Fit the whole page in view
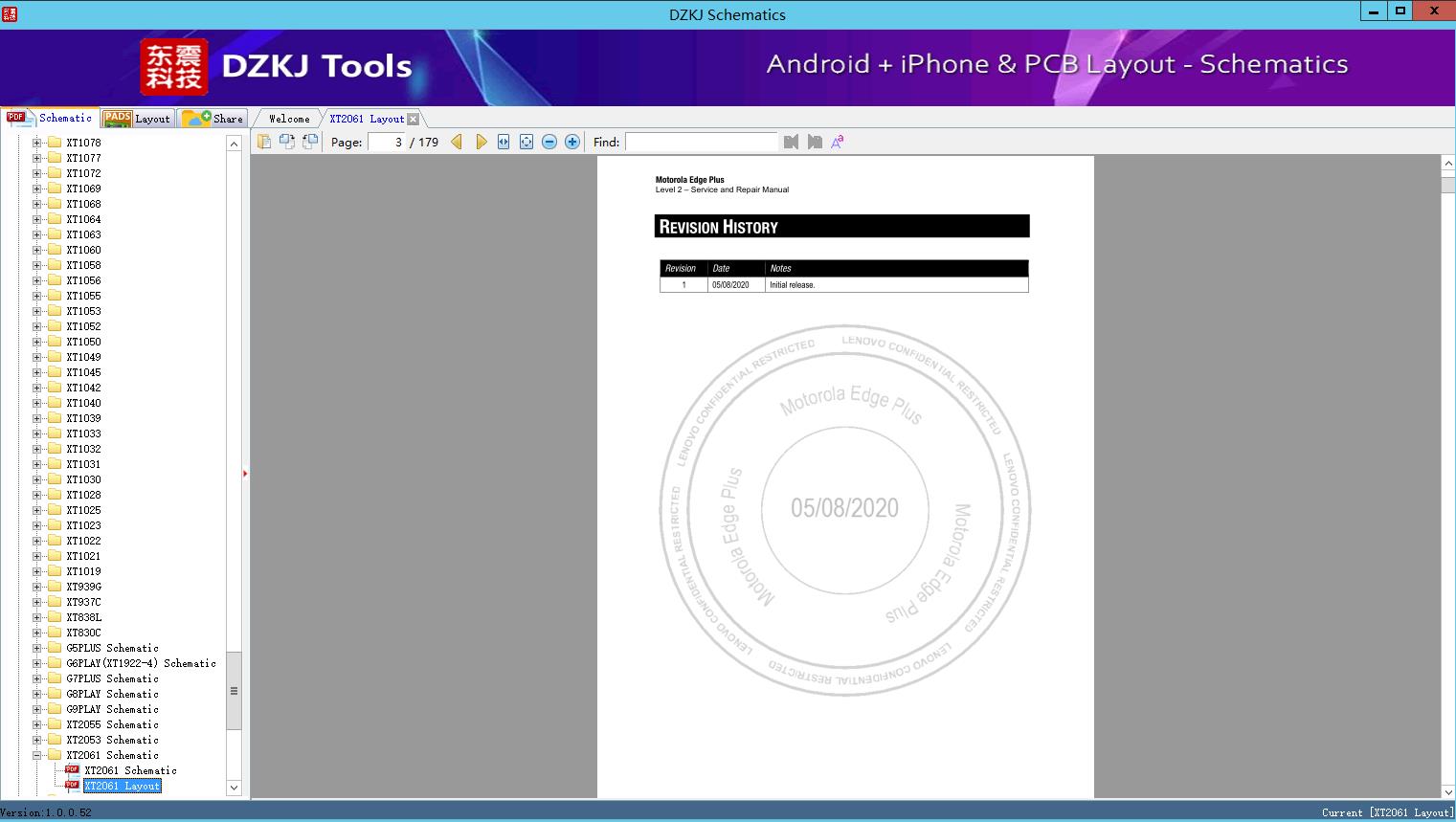The height and width of the screenshot is (822, 1456). point(526,142)
